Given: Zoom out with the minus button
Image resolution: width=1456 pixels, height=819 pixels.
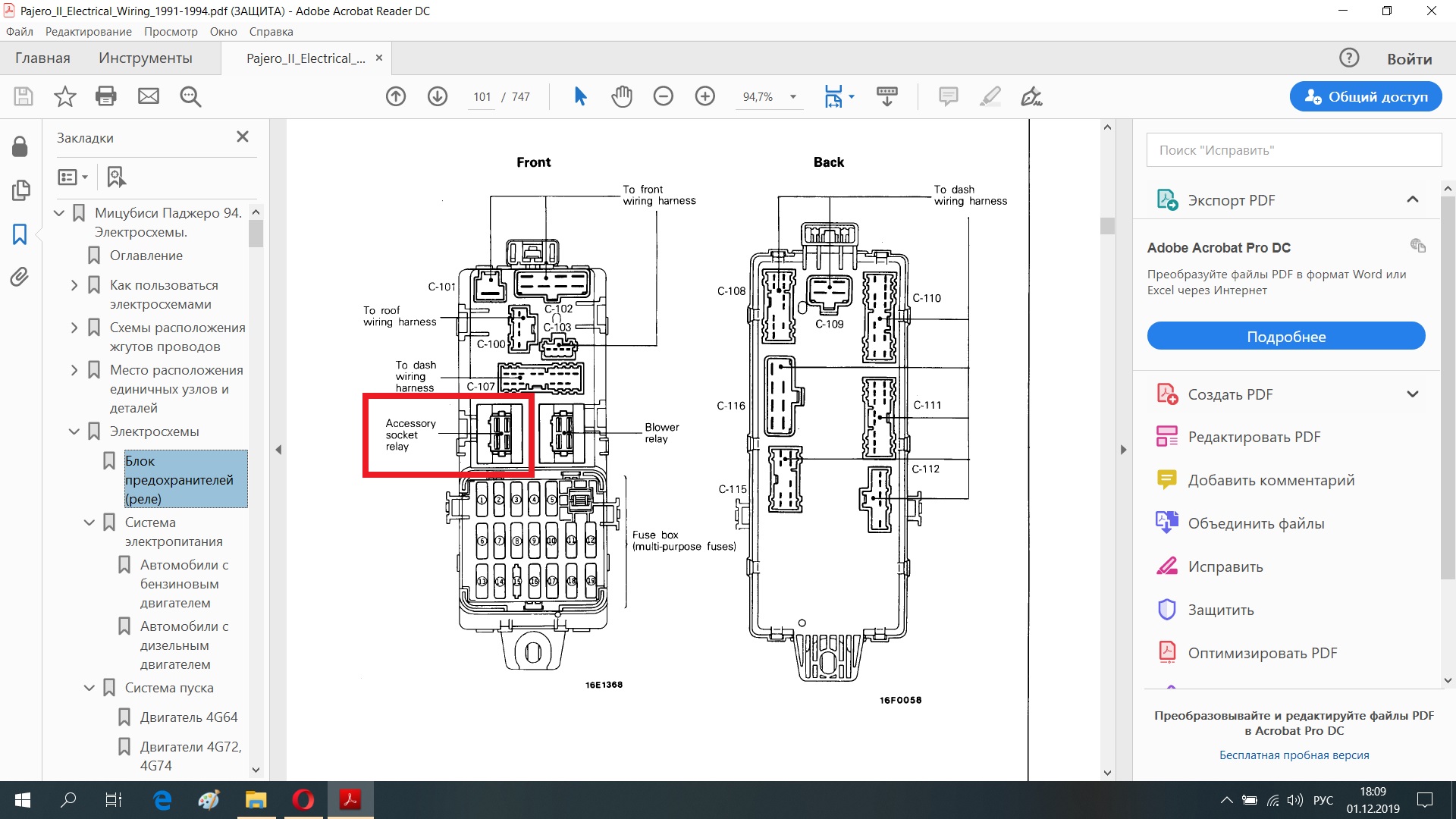Looking at the screenshot, I should tap(664, 96).
